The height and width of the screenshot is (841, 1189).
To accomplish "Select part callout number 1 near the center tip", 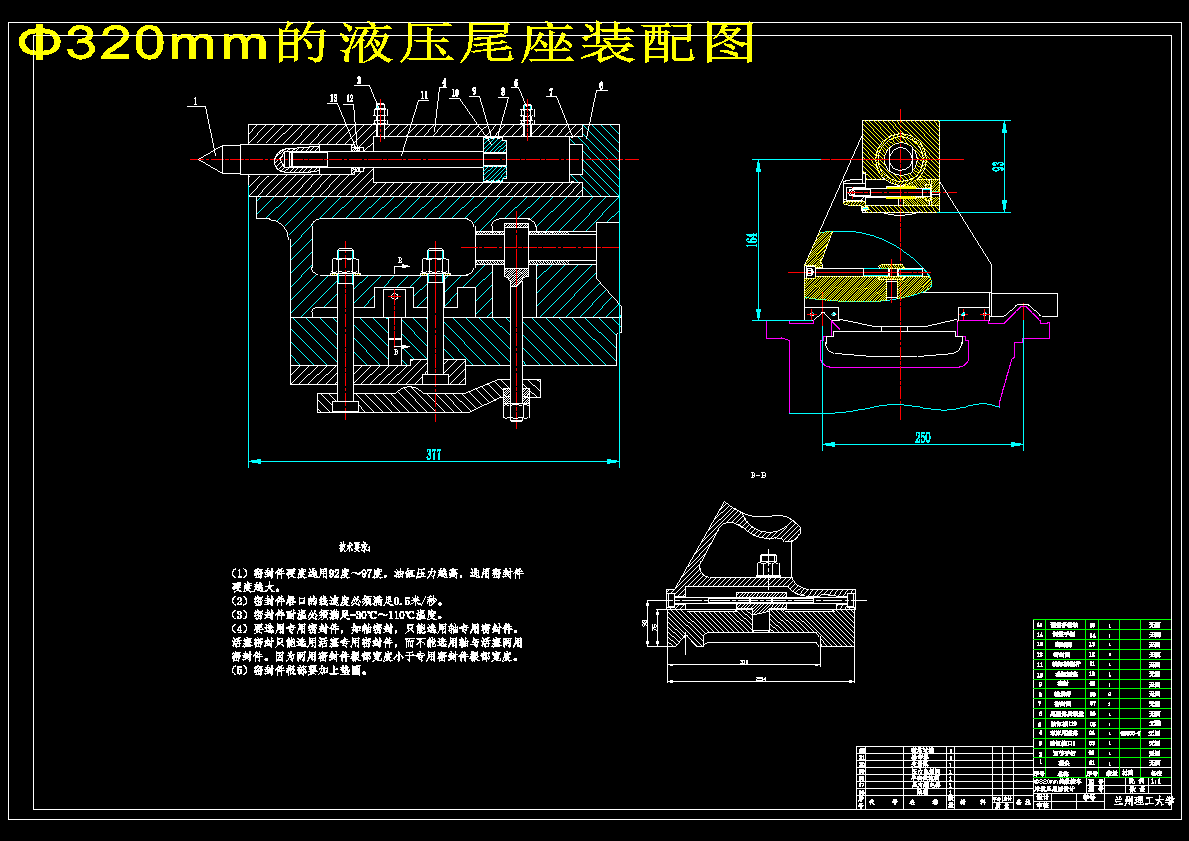I will [195, 101].
